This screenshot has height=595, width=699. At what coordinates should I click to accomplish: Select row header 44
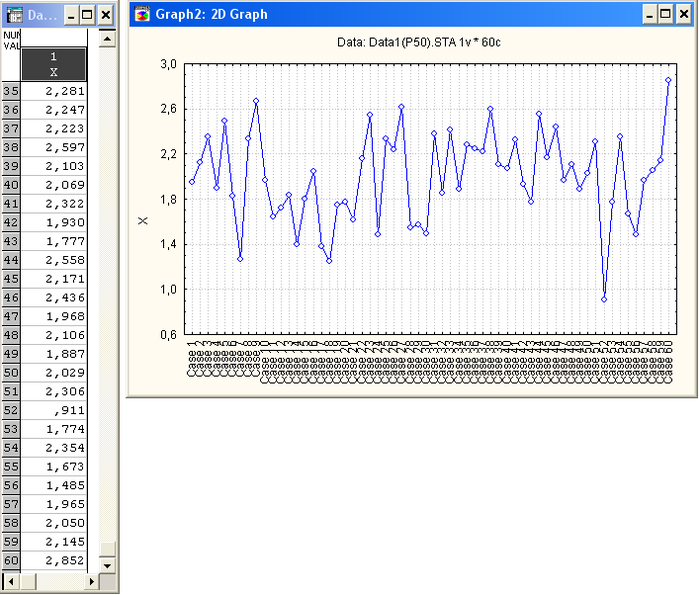[11, 260]
